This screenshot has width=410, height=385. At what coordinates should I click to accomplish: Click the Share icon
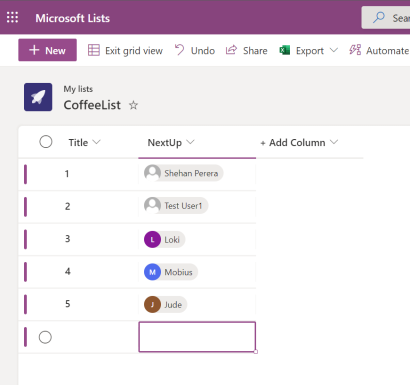pyautogui.click(x=231, y=50)
